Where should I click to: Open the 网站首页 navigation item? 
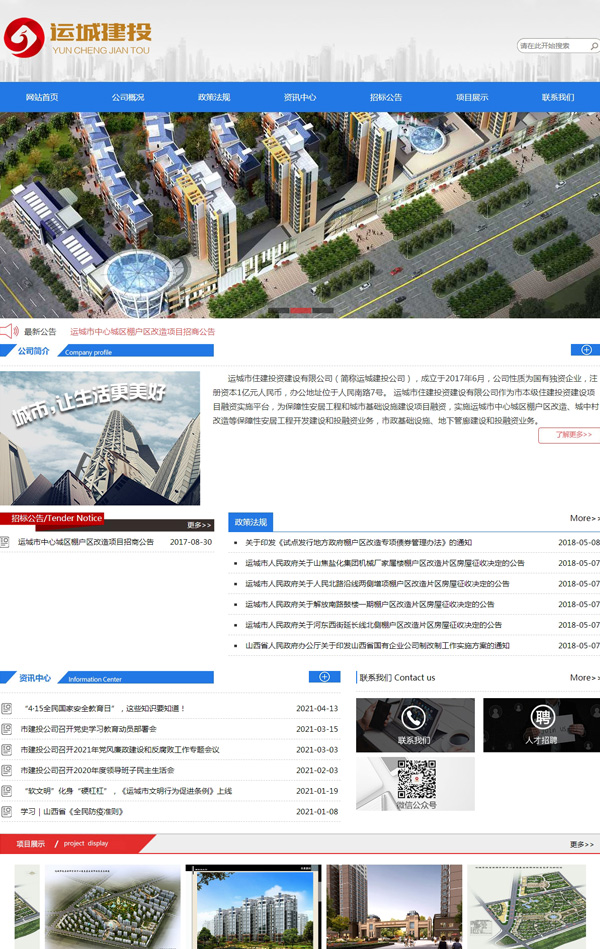pyautogui.click(x=42, y=97)
